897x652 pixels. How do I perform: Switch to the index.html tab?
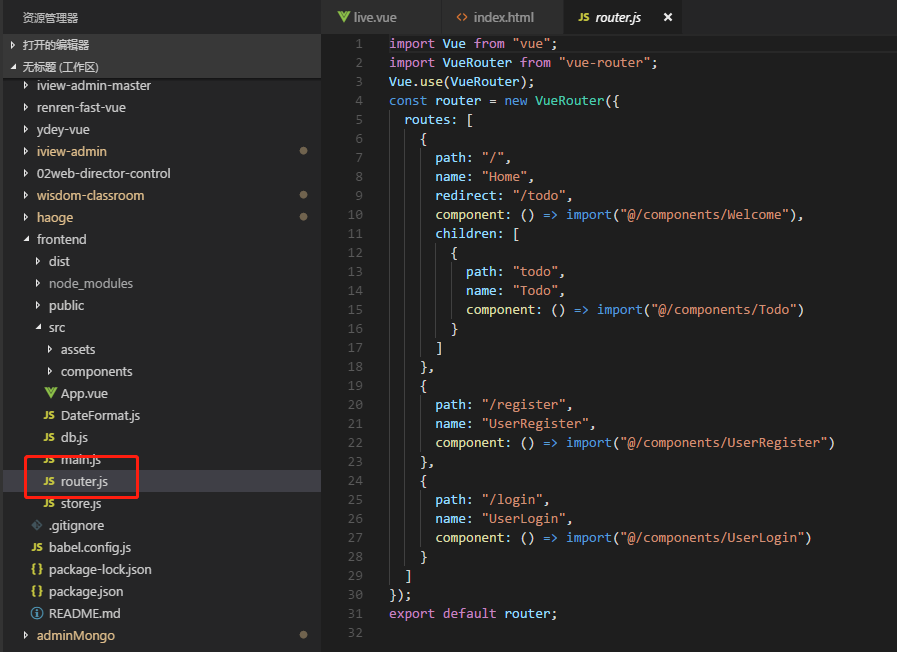[x=503, y=18]
